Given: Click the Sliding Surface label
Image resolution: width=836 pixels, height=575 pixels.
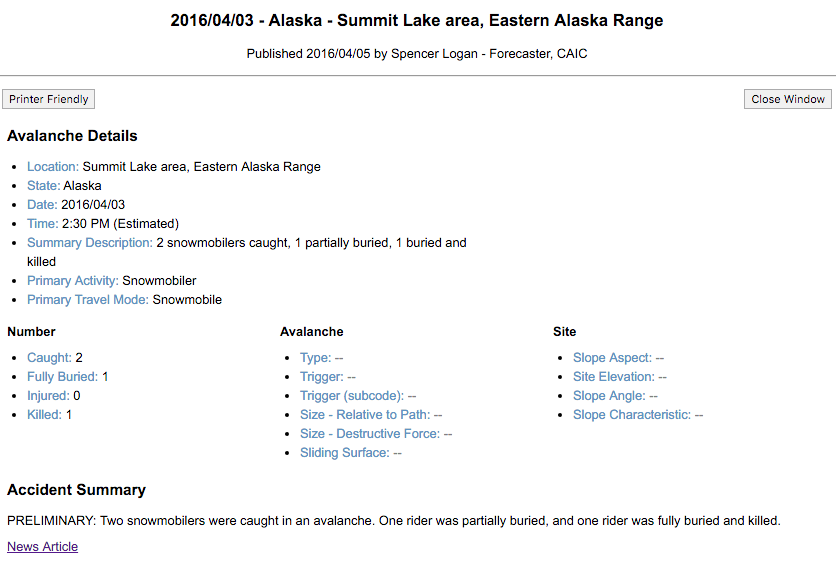Looking at the screenshot, I should point(344,453).
